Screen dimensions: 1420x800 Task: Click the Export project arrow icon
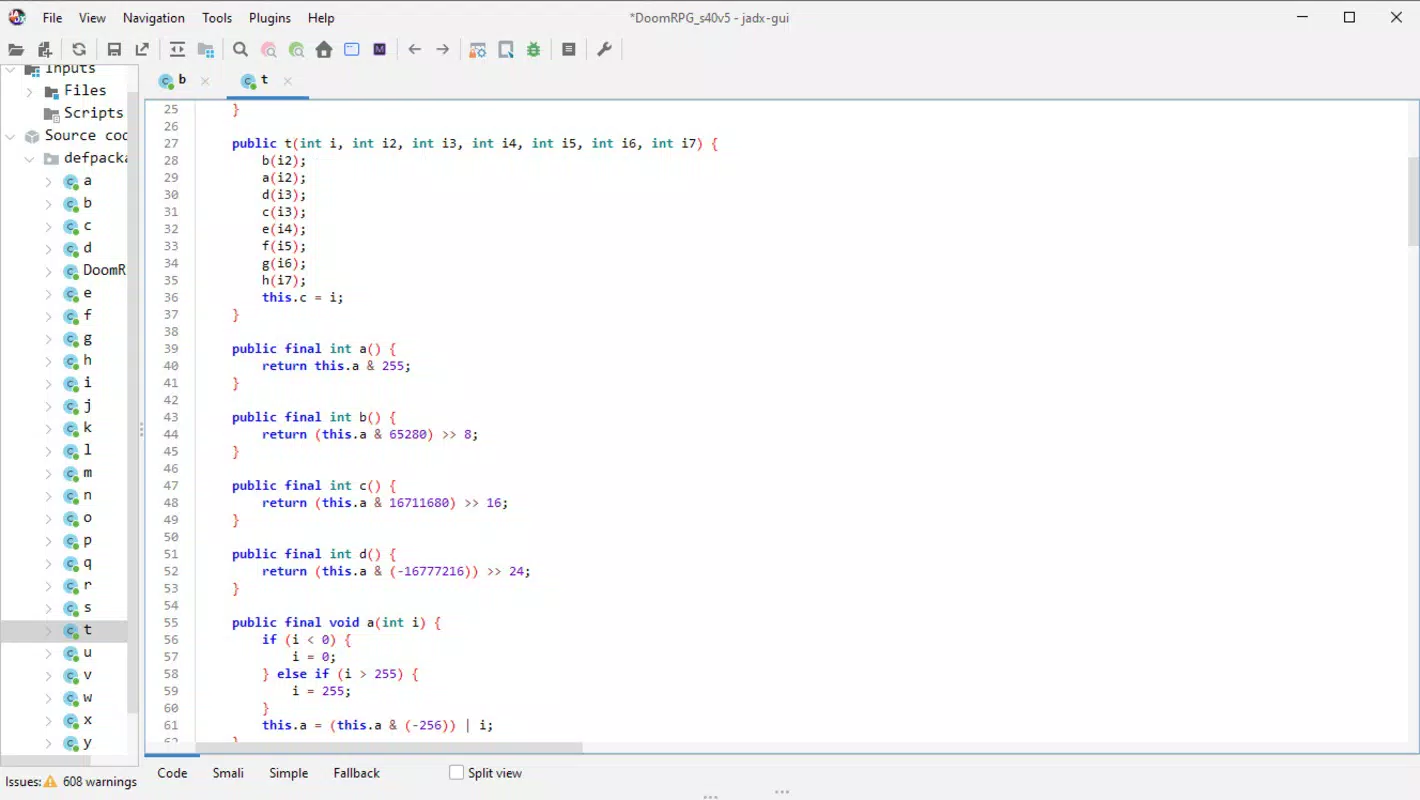[142, 49]
